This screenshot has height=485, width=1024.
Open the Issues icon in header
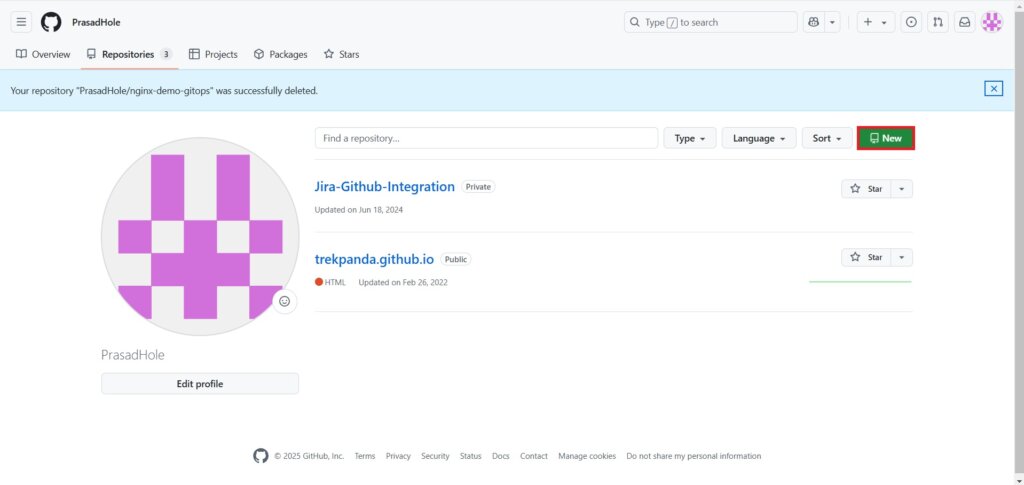(x=911, y=22)
